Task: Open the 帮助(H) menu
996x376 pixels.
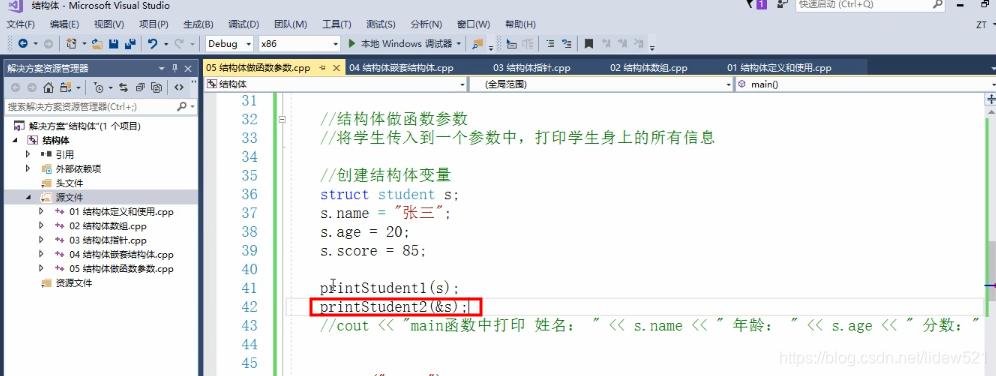Action: 520,24
